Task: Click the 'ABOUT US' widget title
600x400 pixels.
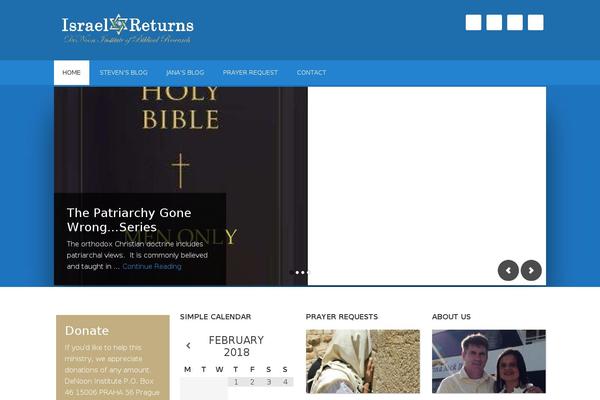Action: click(x=451, y=317)
